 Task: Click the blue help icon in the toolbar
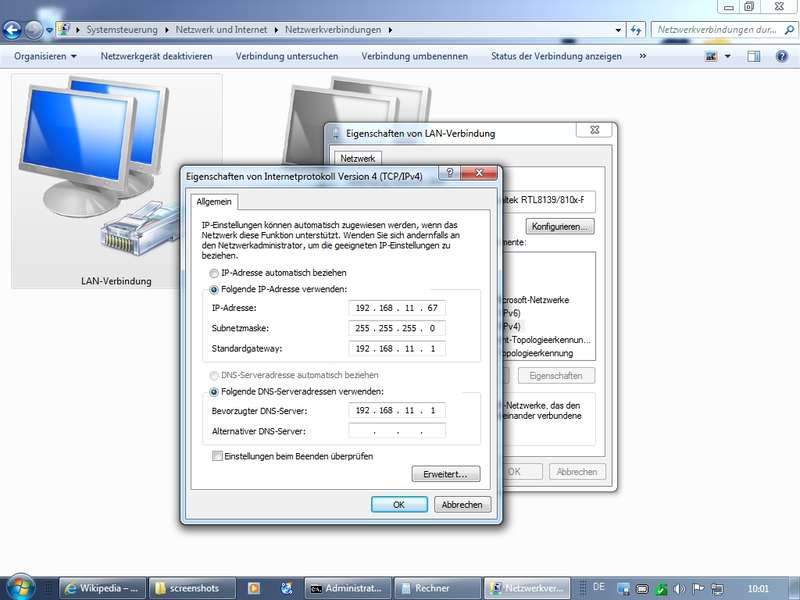click(781, 56)
